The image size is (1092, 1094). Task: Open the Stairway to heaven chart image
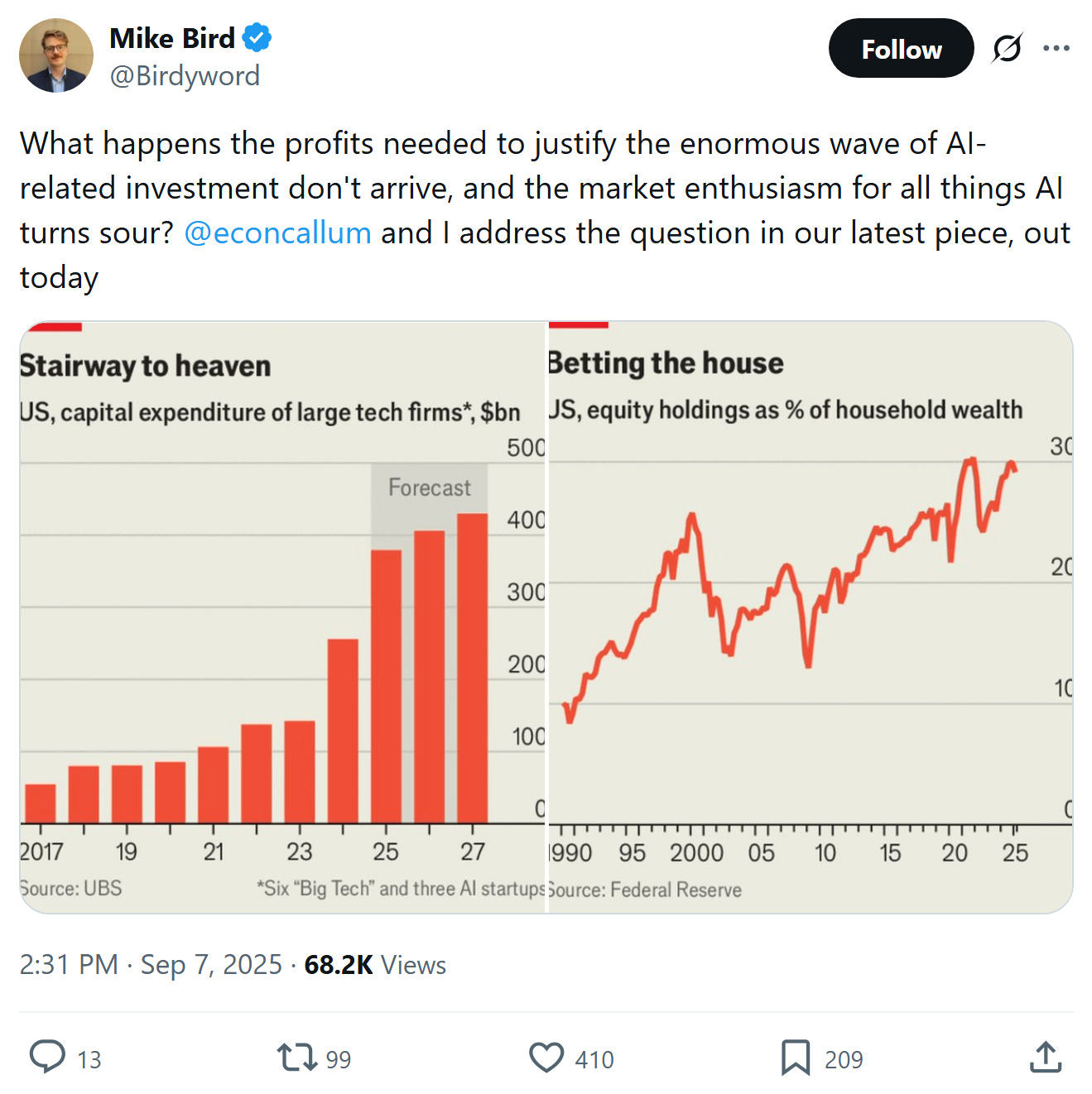click(x=282, y=617)
